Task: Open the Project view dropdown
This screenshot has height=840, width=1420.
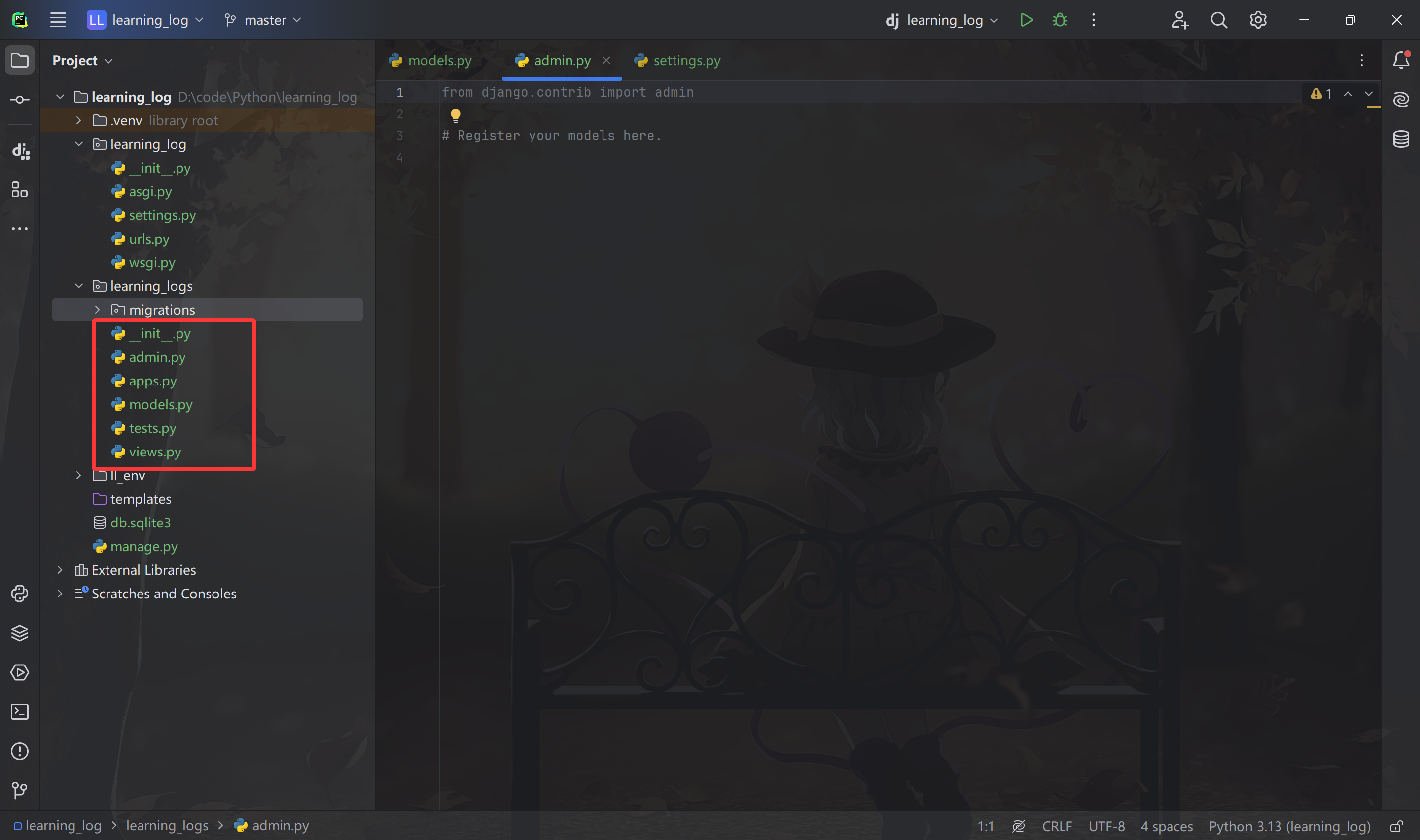Action: (82, 61)
